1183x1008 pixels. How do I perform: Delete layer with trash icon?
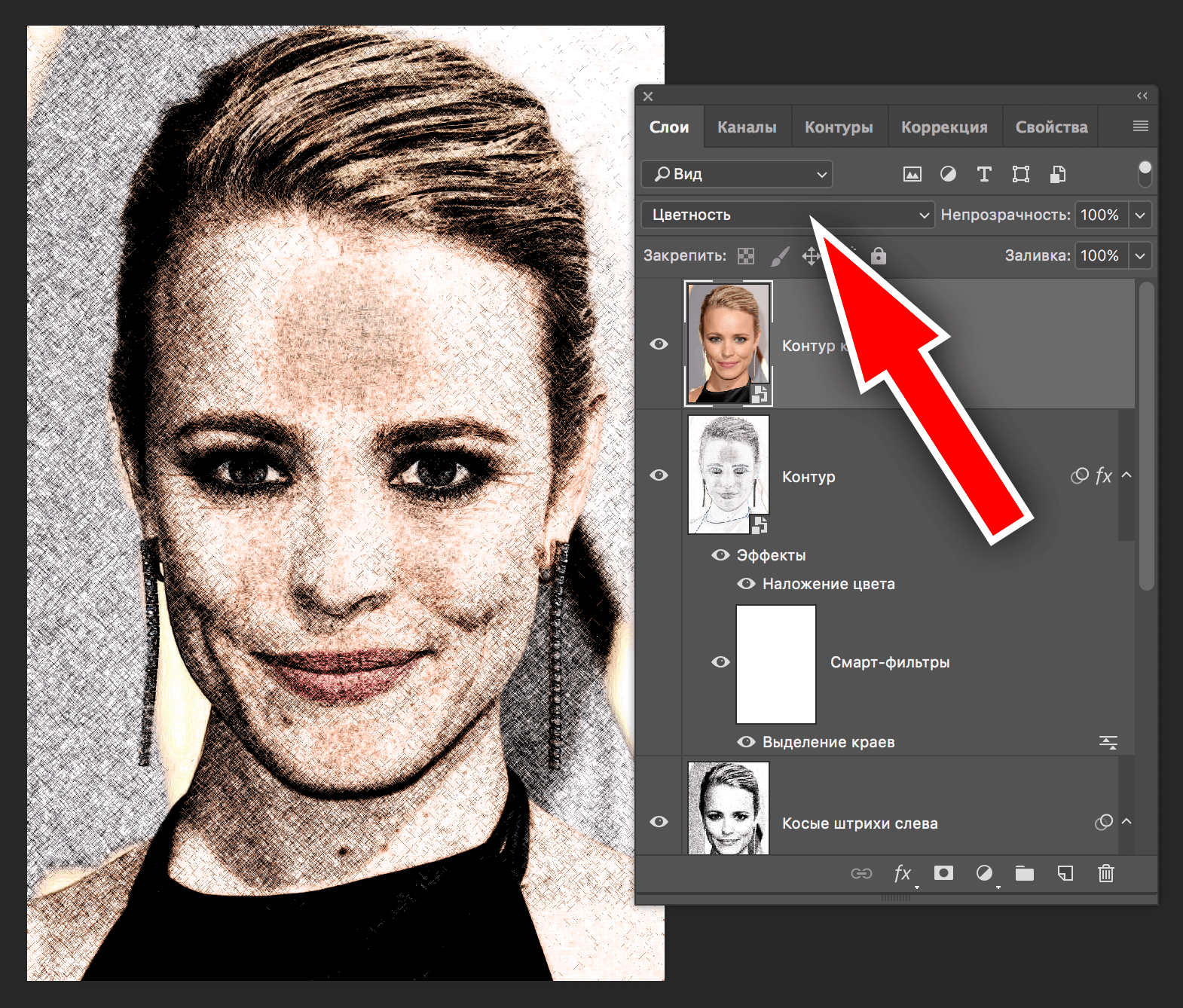(x=1105, y=873)
